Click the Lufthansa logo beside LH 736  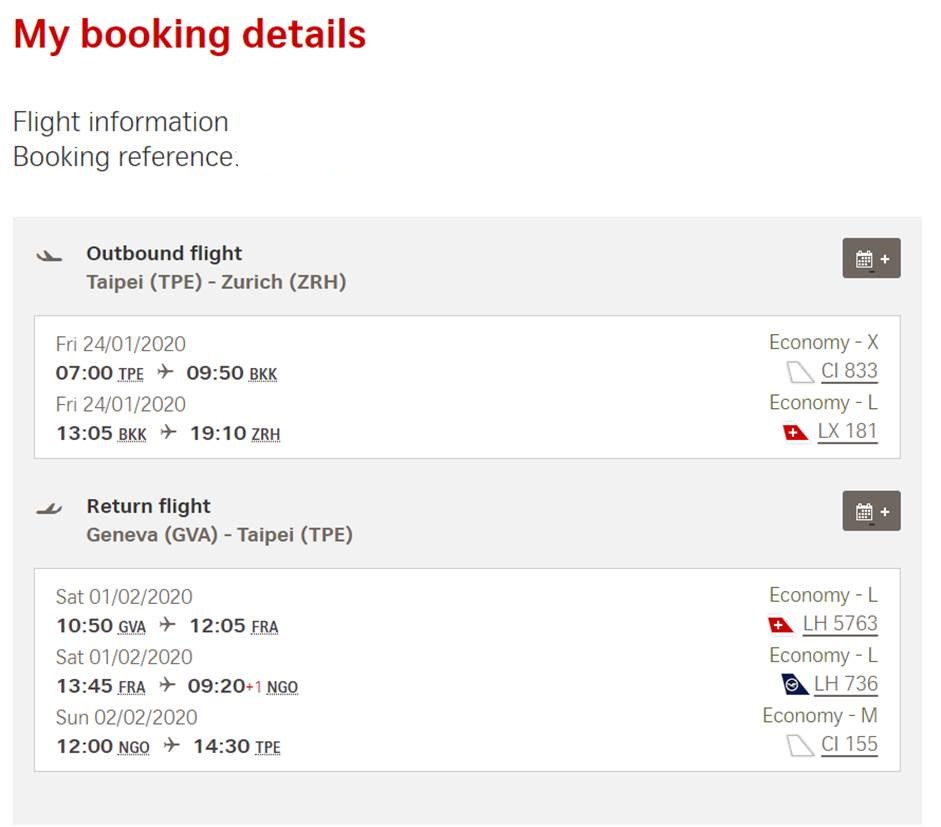(794, 685)
